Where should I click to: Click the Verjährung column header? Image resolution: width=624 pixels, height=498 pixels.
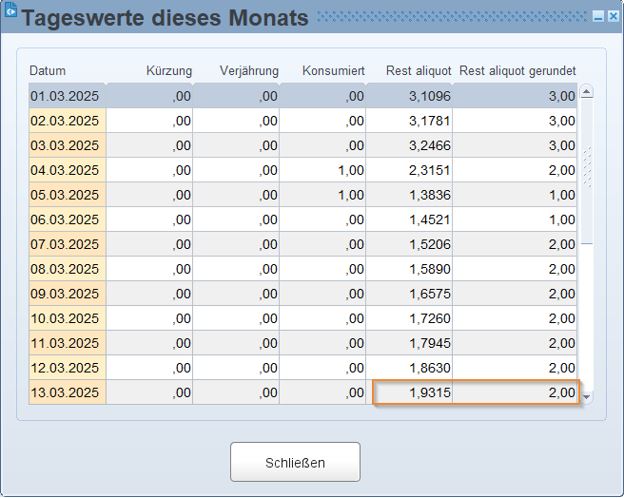pyautogui.click(x=248, y=71)
